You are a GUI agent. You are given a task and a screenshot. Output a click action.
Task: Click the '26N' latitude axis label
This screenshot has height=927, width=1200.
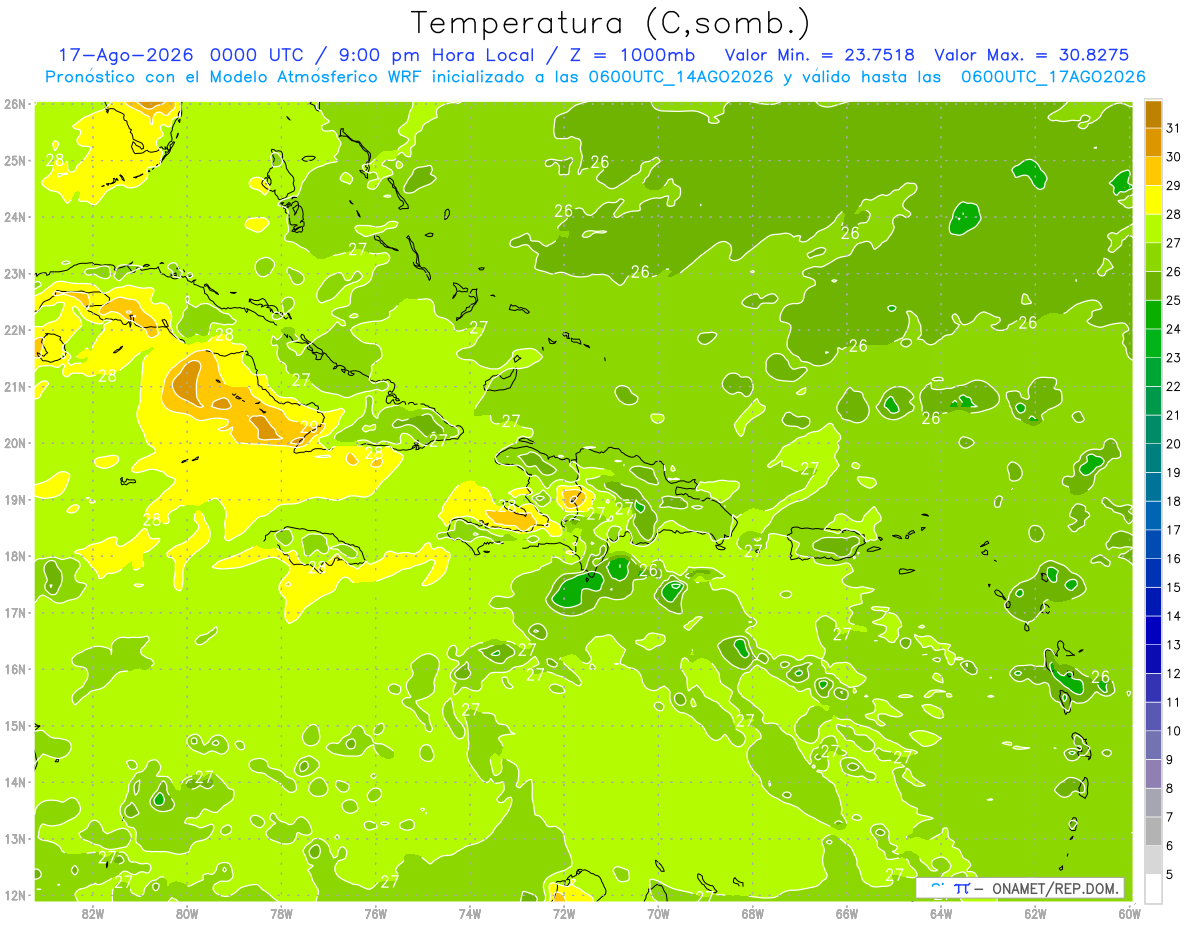[15, 104]
